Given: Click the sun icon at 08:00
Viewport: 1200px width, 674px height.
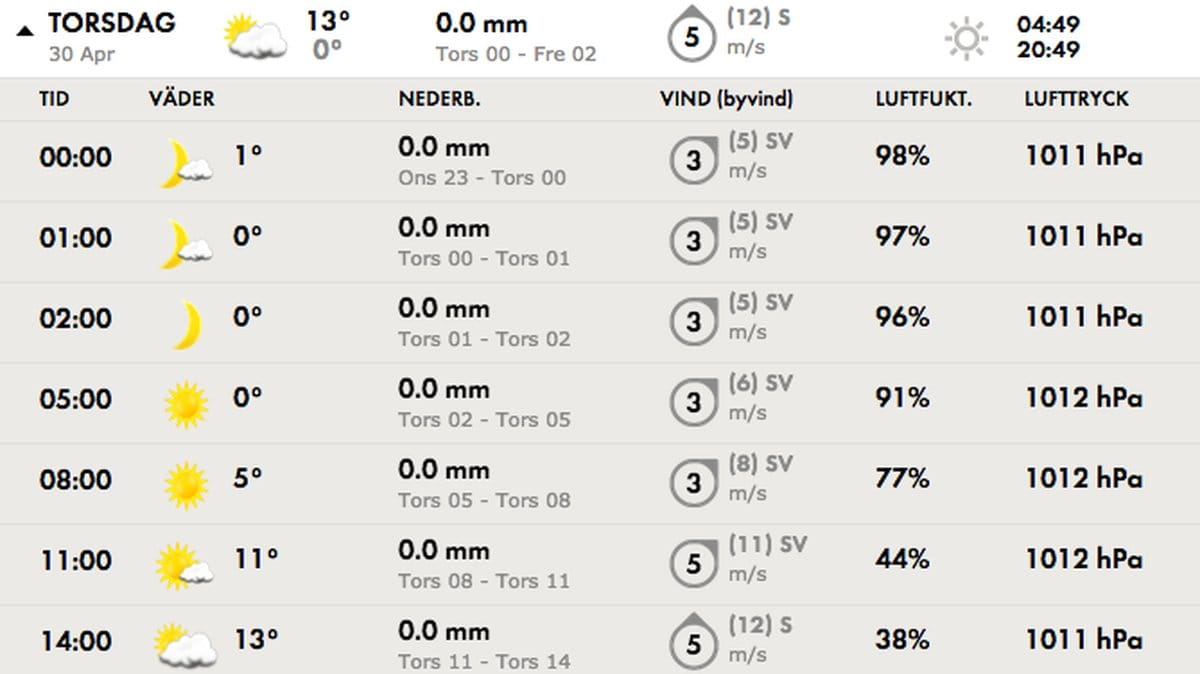Looking at the screenshot, I should tap(186, 485).
